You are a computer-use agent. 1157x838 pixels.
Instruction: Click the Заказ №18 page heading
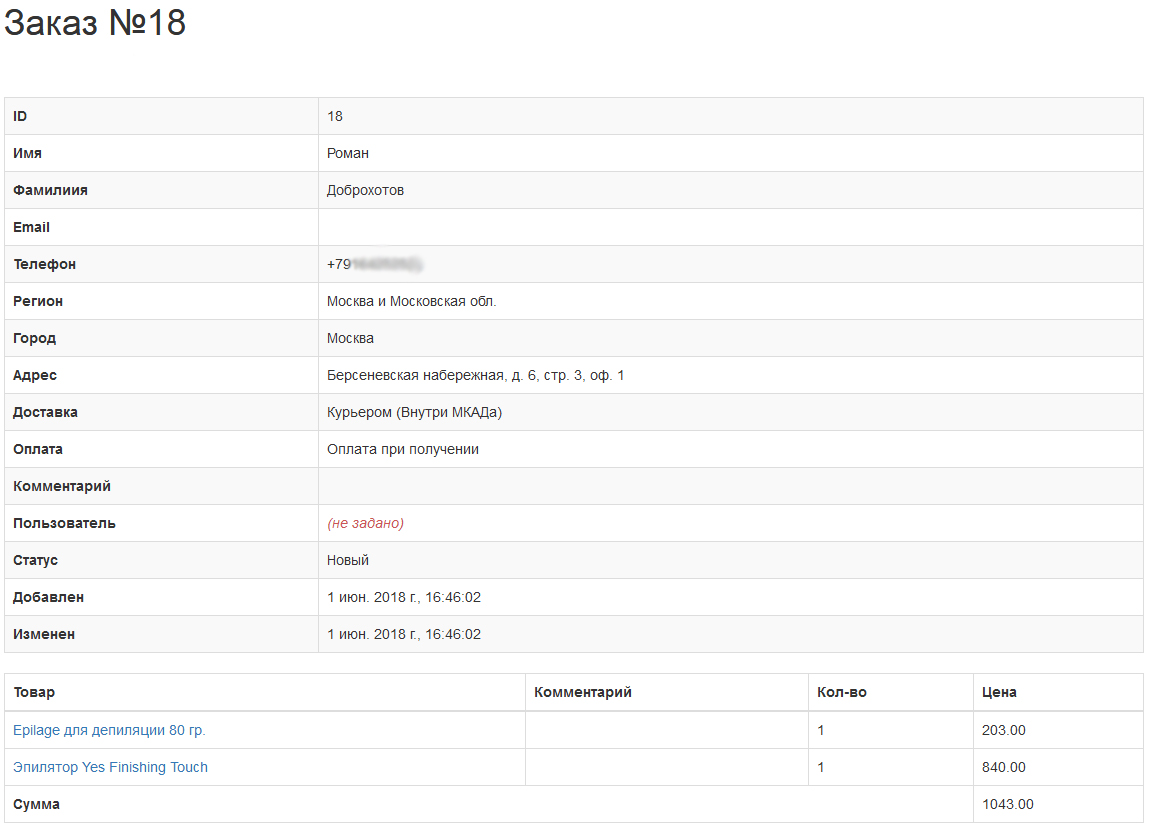coord(95,23)
